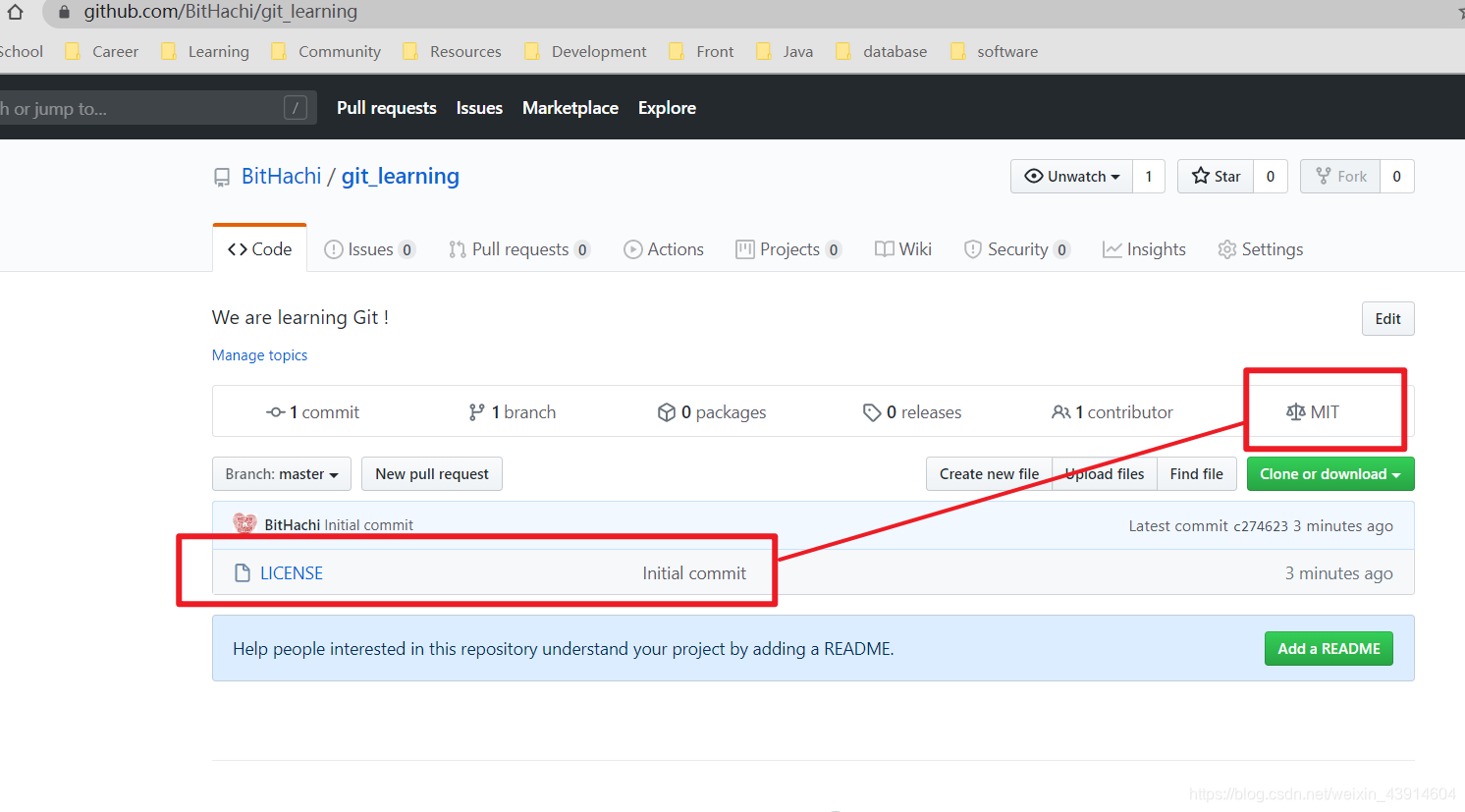This screenshot has height=812, width=1465.
Task: Click Pull requests in the top navigation
Action: point(387,108)
